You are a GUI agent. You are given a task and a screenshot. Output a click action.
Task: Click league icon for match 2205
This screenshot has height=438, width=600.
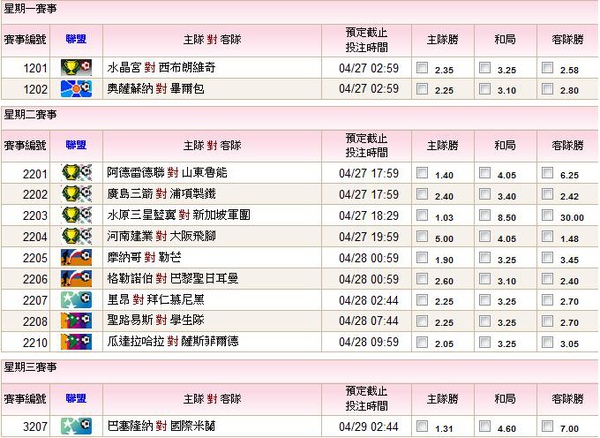pos(76,257)
